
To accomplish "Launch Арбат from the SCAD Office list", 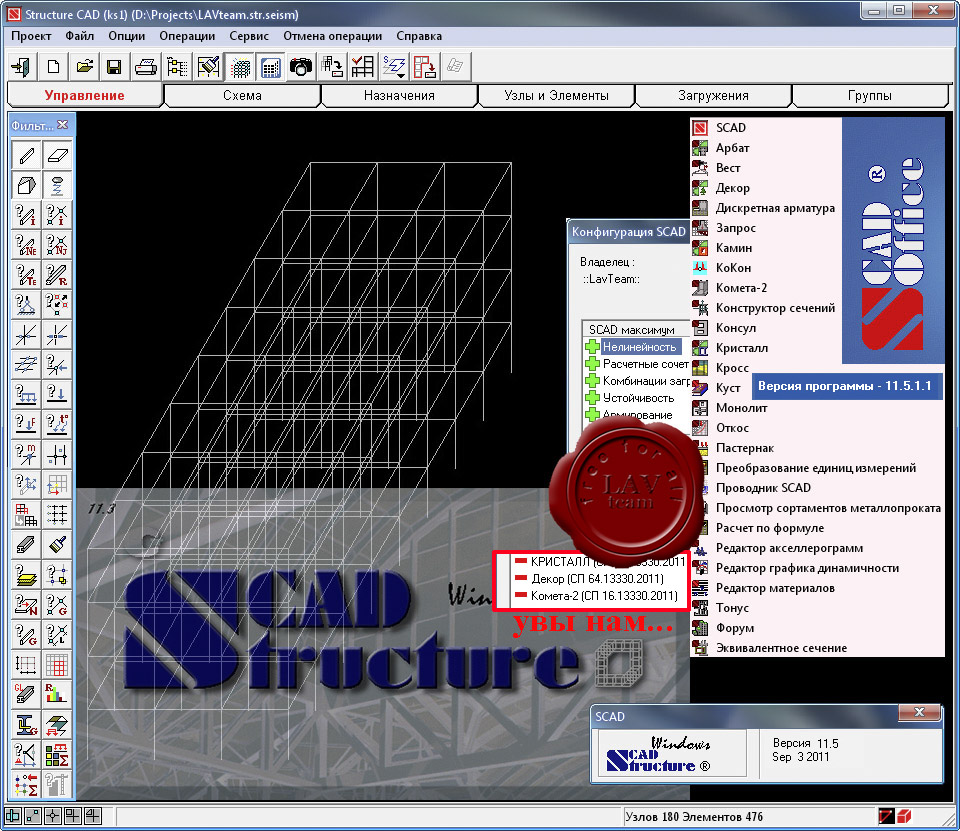I will click(732, 148).
